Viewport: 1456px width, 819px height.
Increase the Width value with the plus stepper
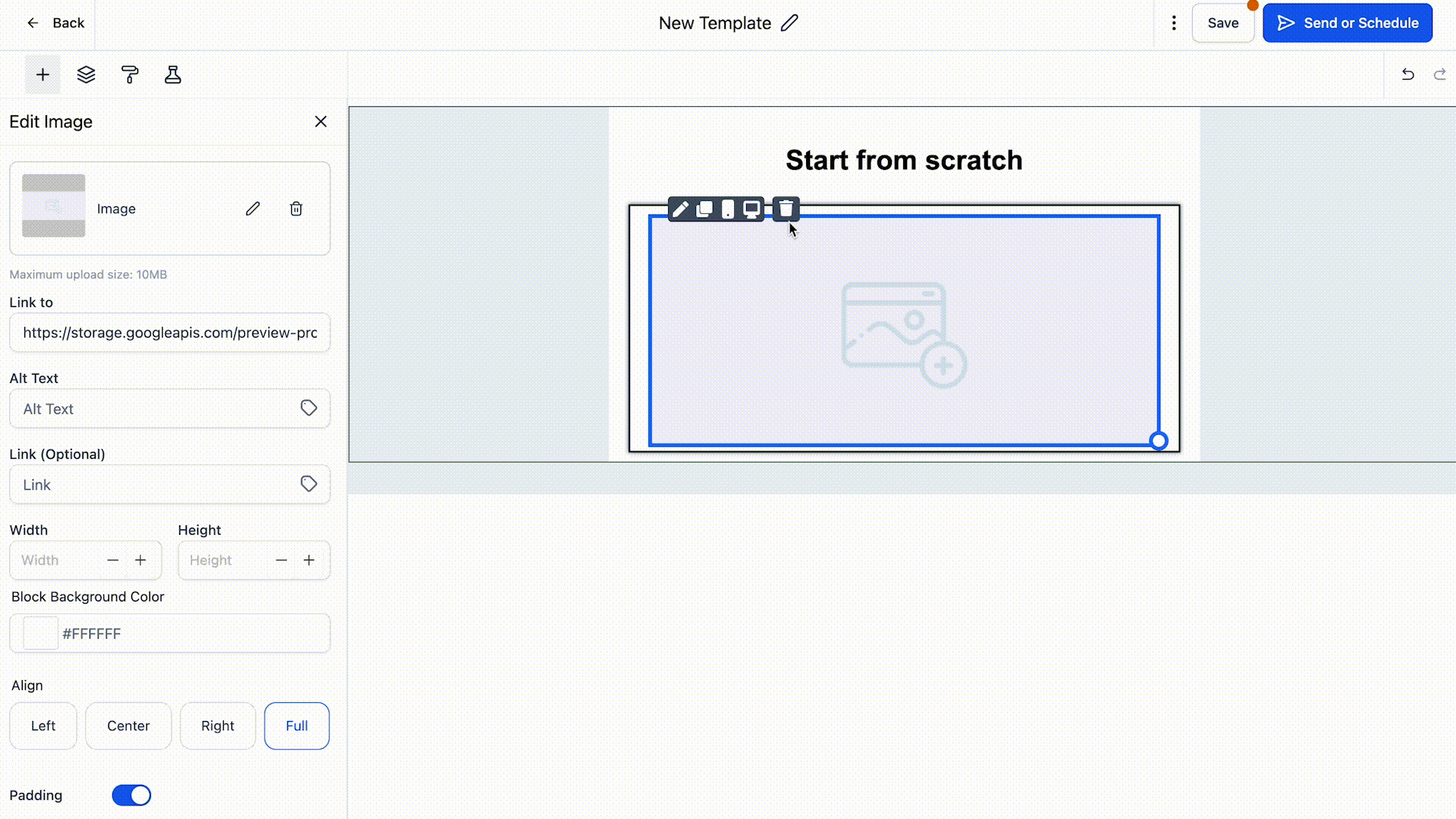pos(140,560)
